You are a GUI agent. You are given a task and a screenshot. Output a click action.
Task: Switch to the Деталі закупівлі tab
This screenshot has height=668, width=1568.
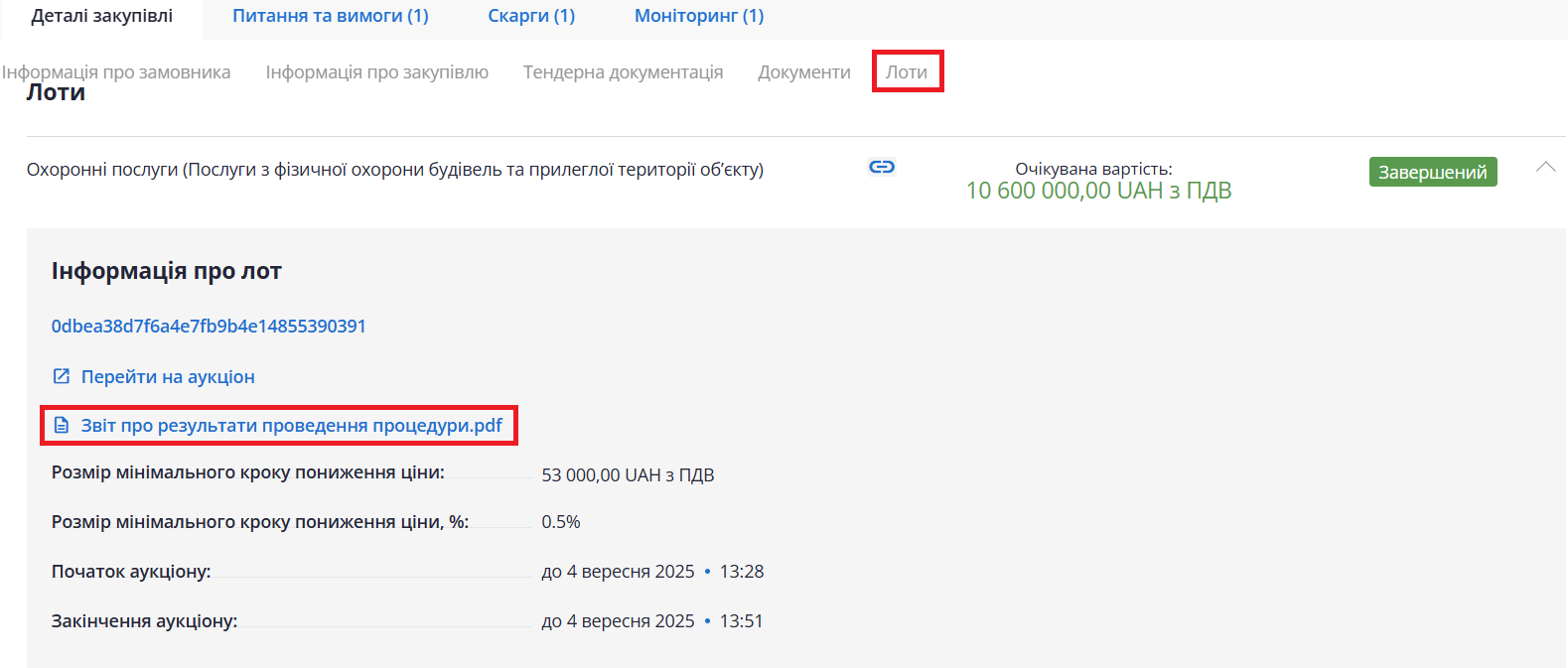101,16
